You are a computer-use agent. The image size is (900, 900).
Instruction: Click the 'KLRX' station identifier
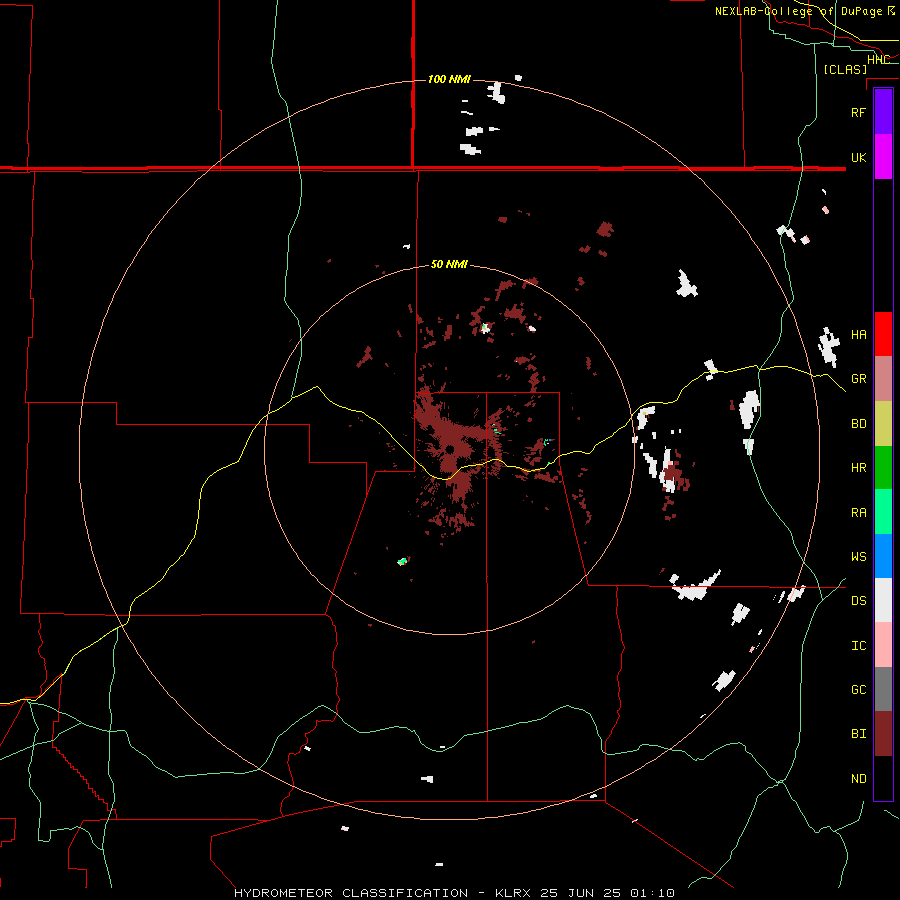pos(515,893)
